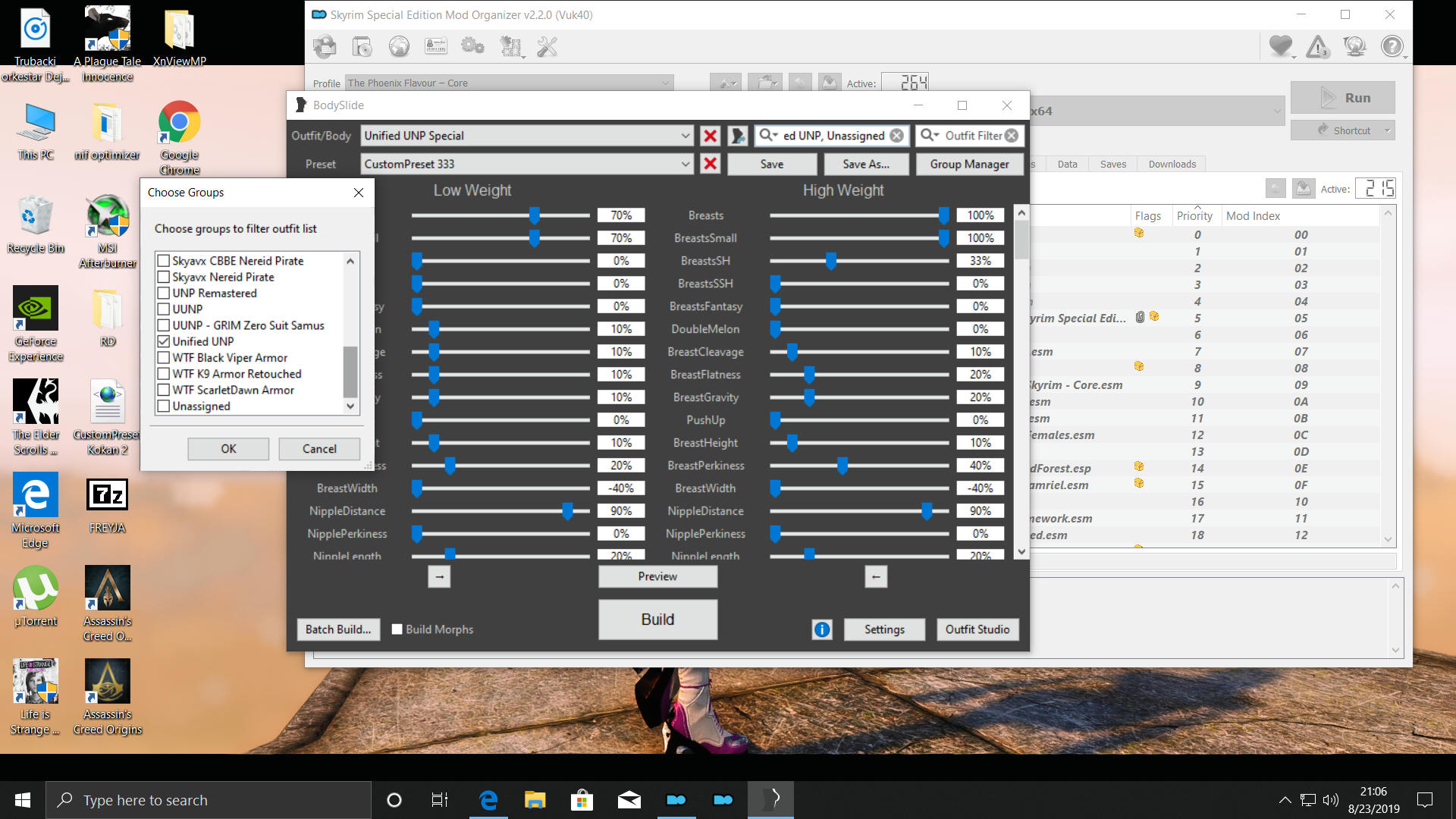Click the warning triangle notifications icon
This screenshot has width=1456, height=819.
coord(1318,47)
